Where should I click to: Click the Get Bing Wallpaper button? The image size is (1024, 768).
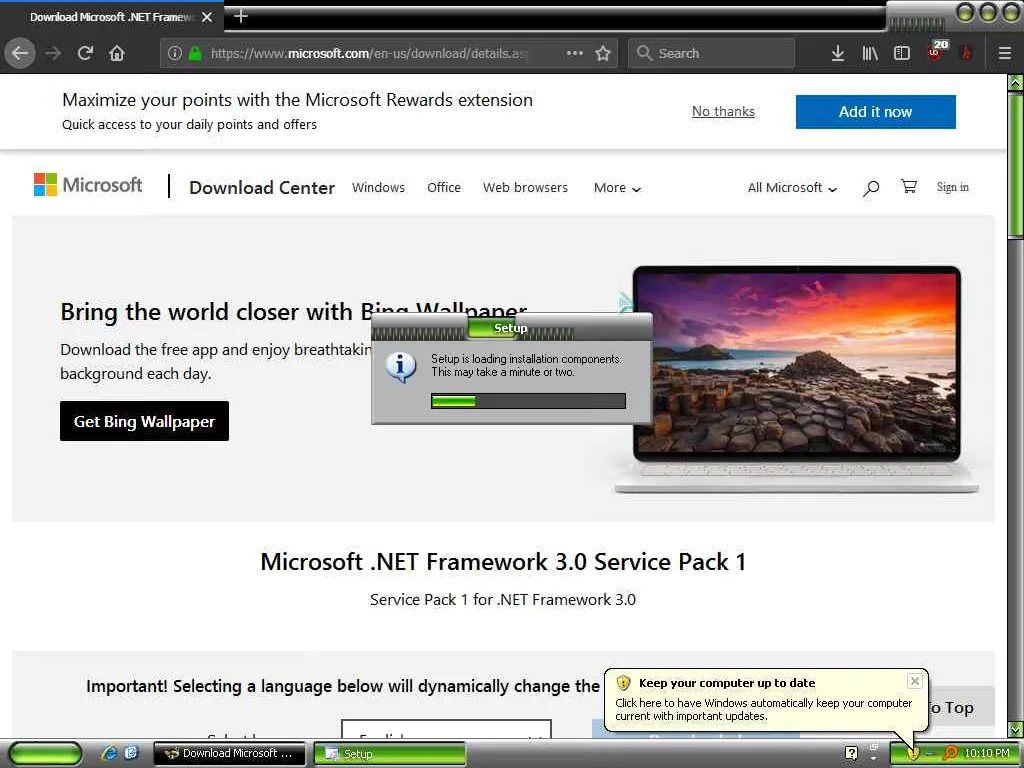click(144, 421)
